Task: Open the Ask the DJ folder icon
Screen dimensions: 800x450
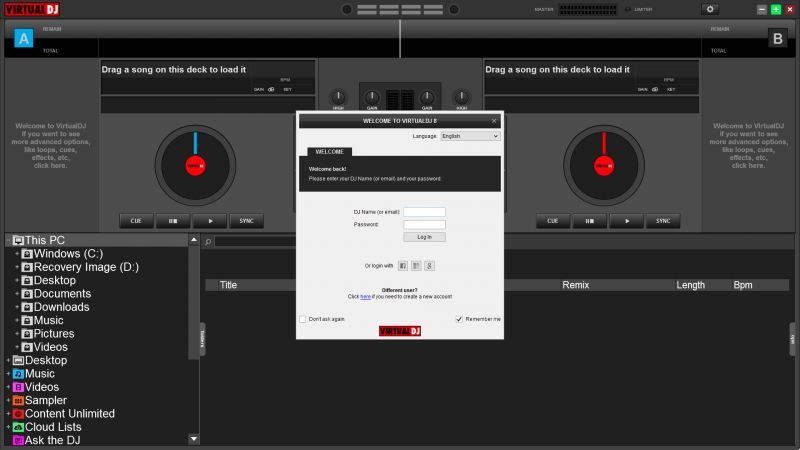Action: click(x=18, y=440)
